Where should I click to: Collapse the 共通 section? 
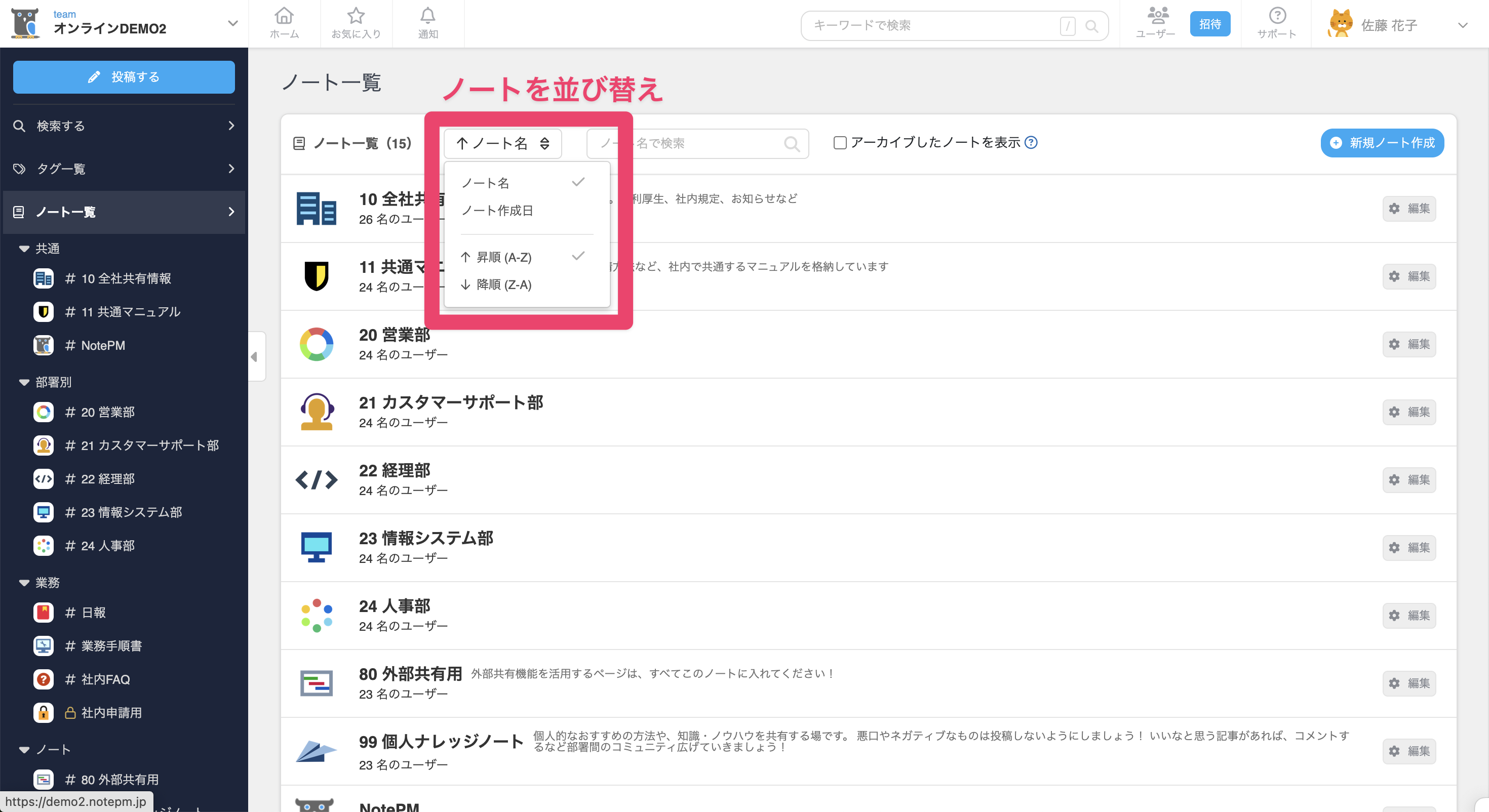tap(24, 248)
